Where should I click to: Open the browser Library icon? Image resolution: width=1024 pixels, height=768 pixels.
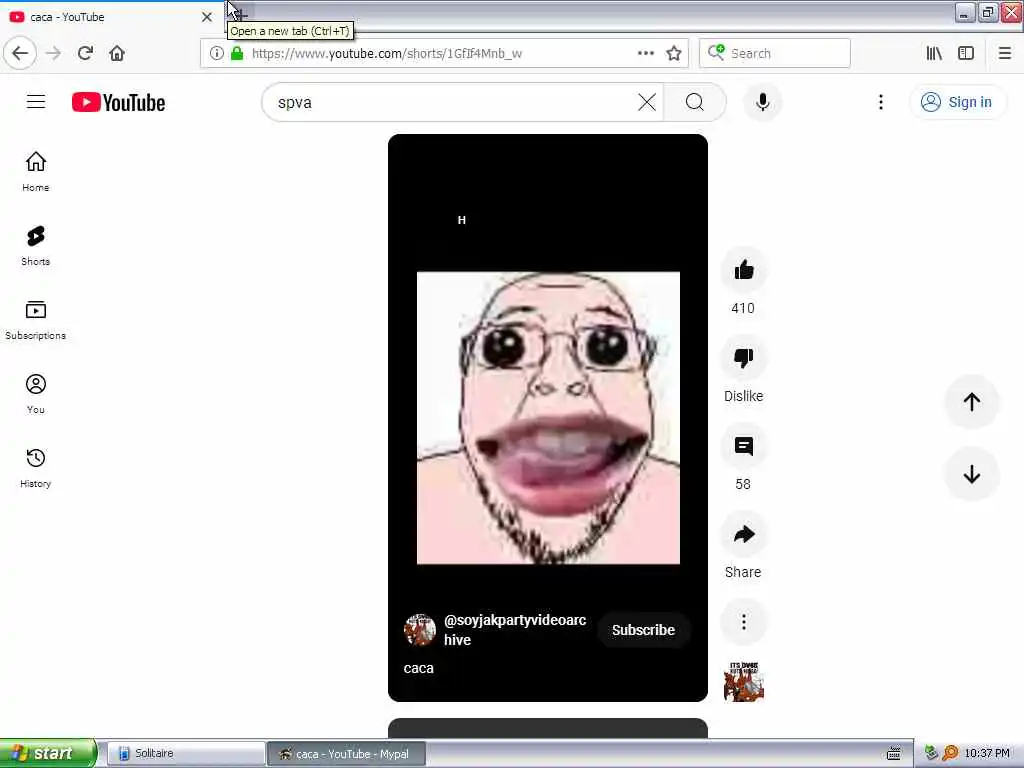934,54
